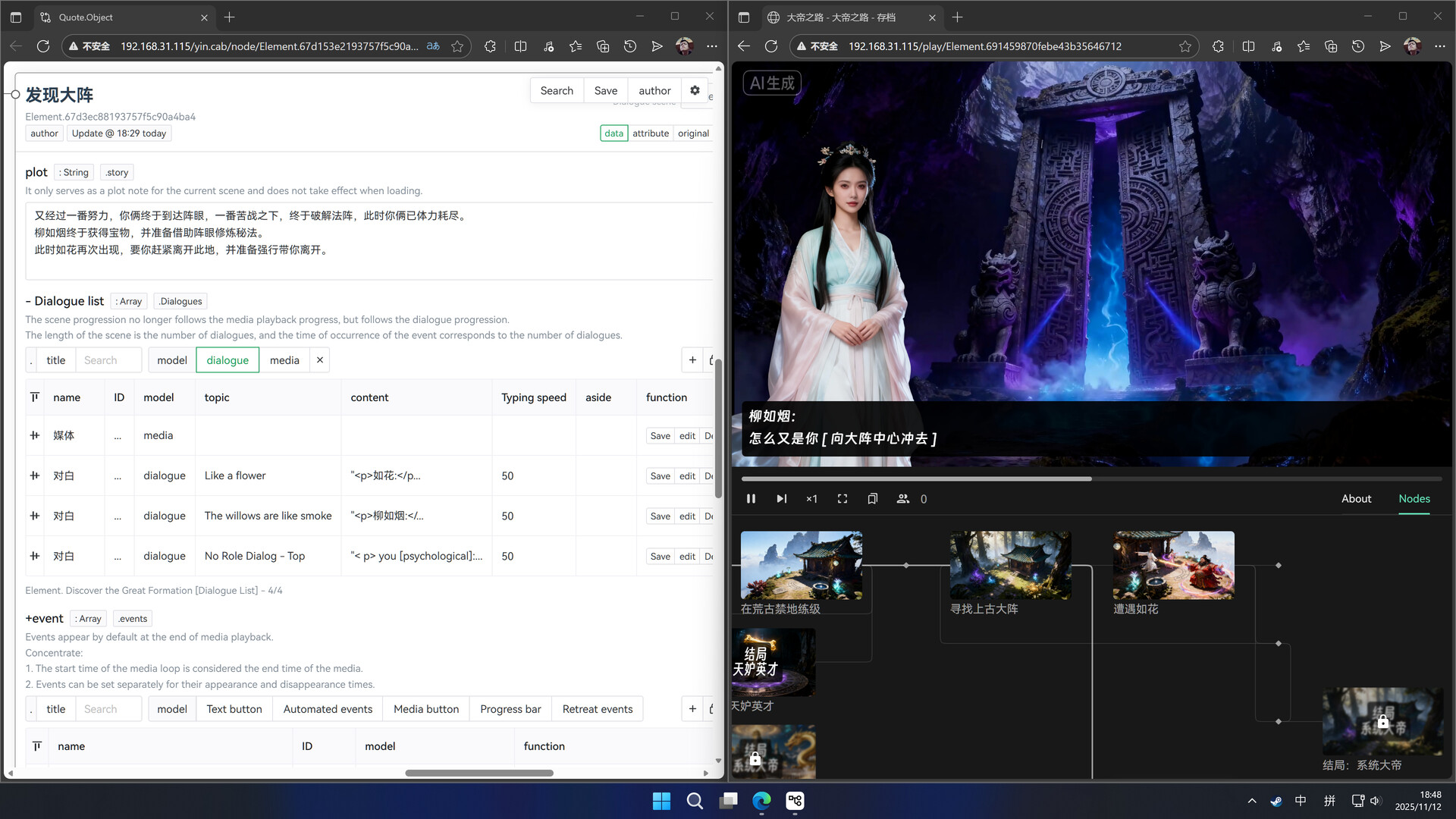1456x819 pixels.
Task: Save changes with the Save button
Action: [x=605, y=90]
